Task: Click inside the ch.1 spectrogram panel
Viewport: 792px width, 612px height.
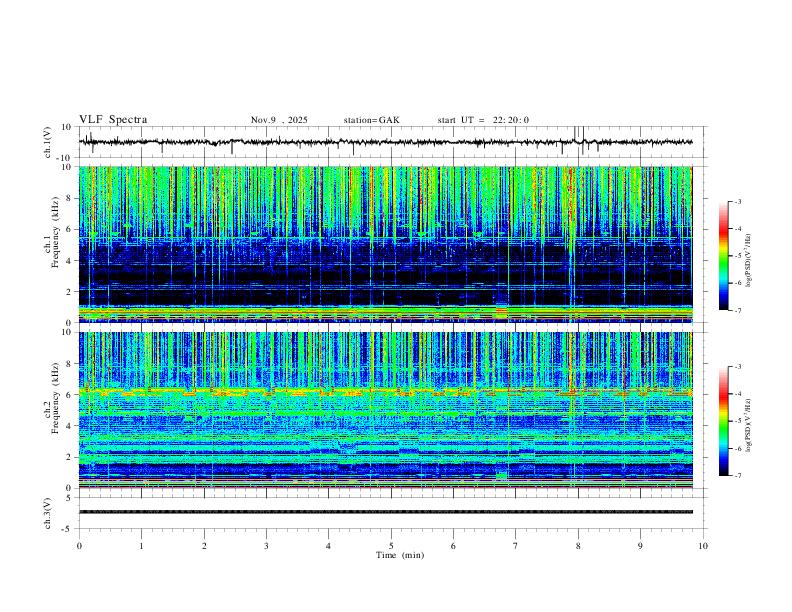Action: (385, 244)
